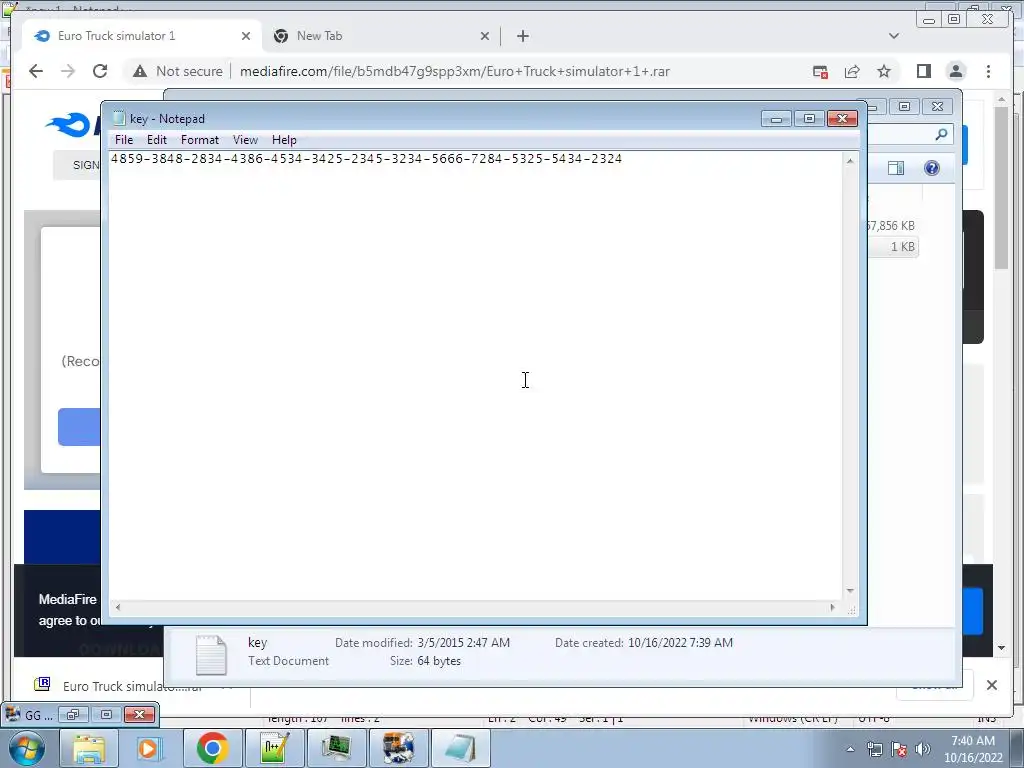Open the Help menu in Notepad
This screenshot has height=768, width=1024.
pyautogui.click(x=284, y=140)
